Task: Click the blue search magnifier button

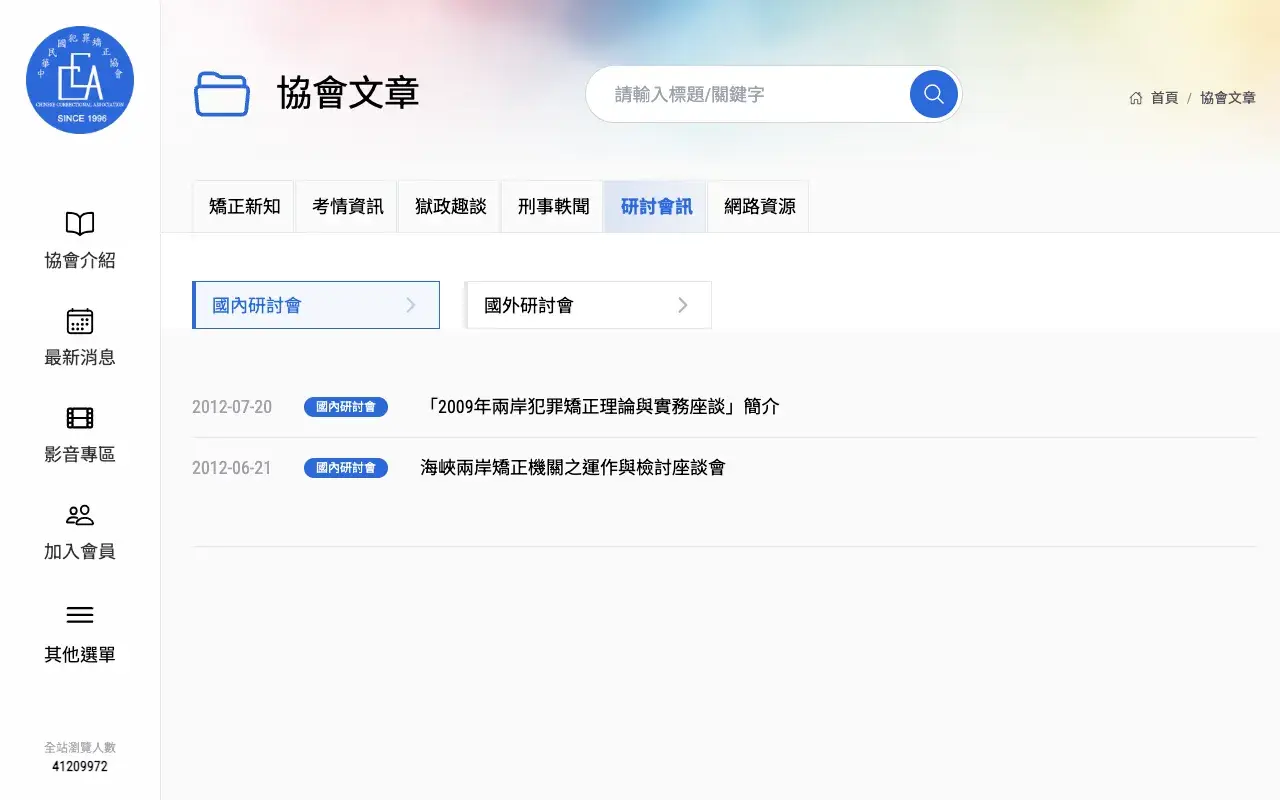Action: click(x=934, y=94)
